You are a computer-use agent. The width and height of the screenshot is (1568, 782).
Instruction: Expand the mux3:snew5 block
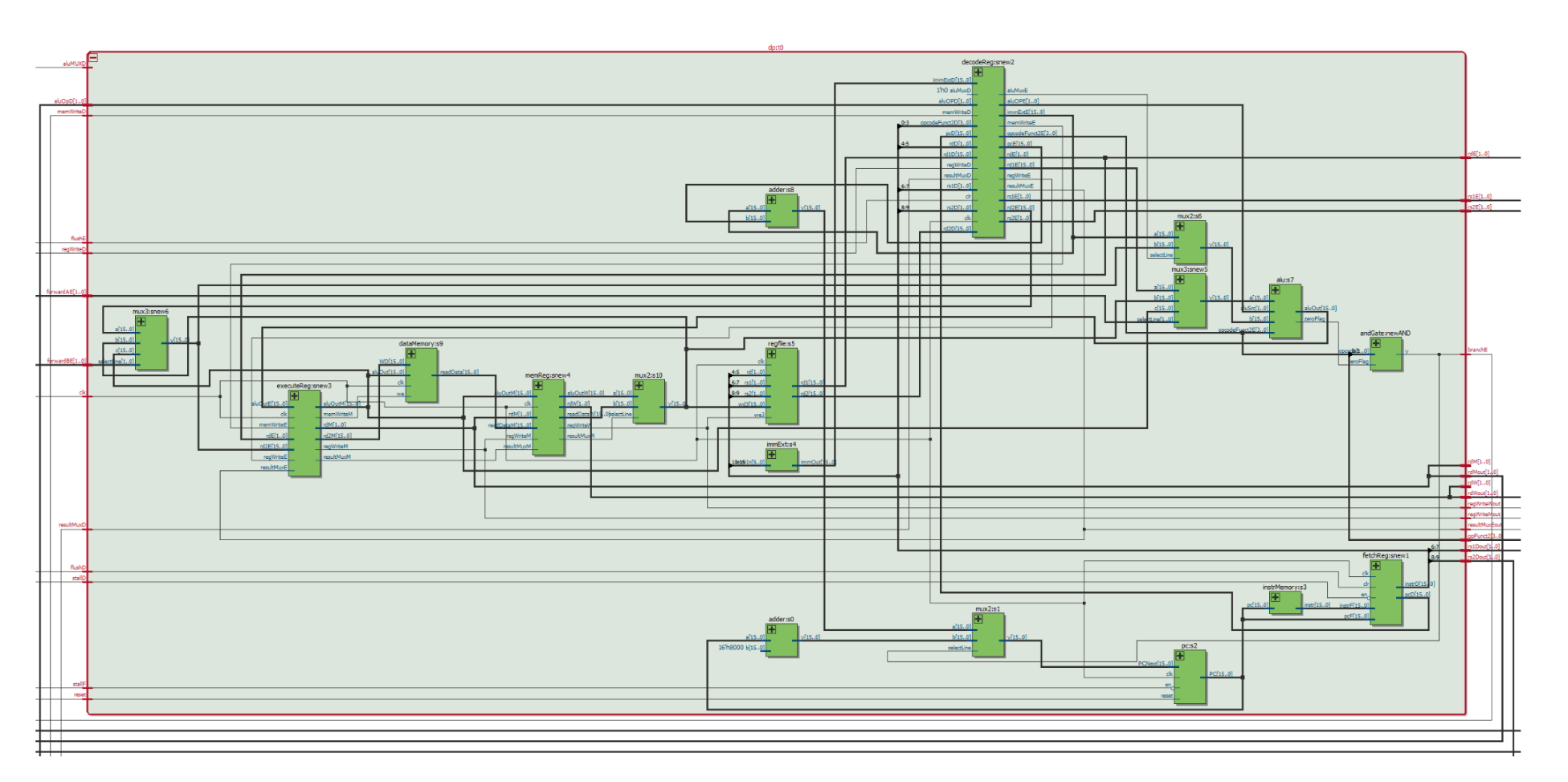point(1180,280)
